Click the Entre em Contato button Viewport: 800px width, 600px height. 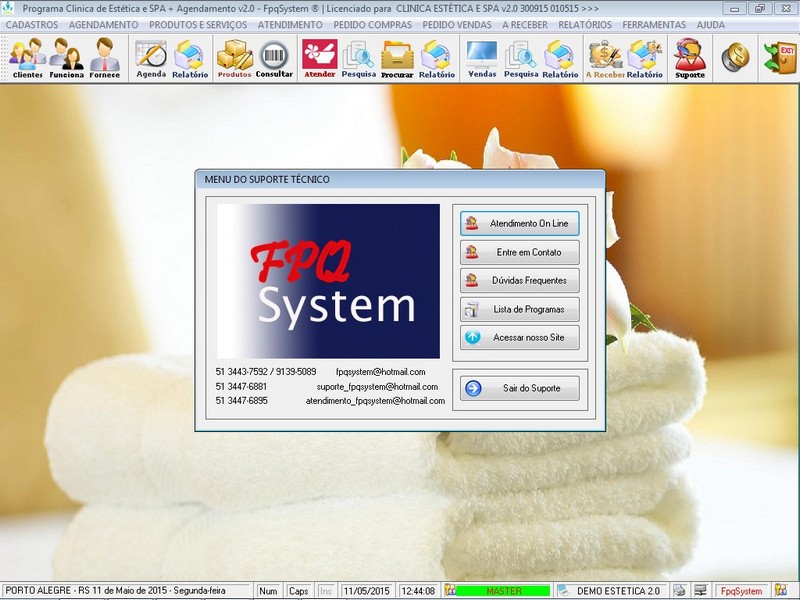(x=519, y=252)
